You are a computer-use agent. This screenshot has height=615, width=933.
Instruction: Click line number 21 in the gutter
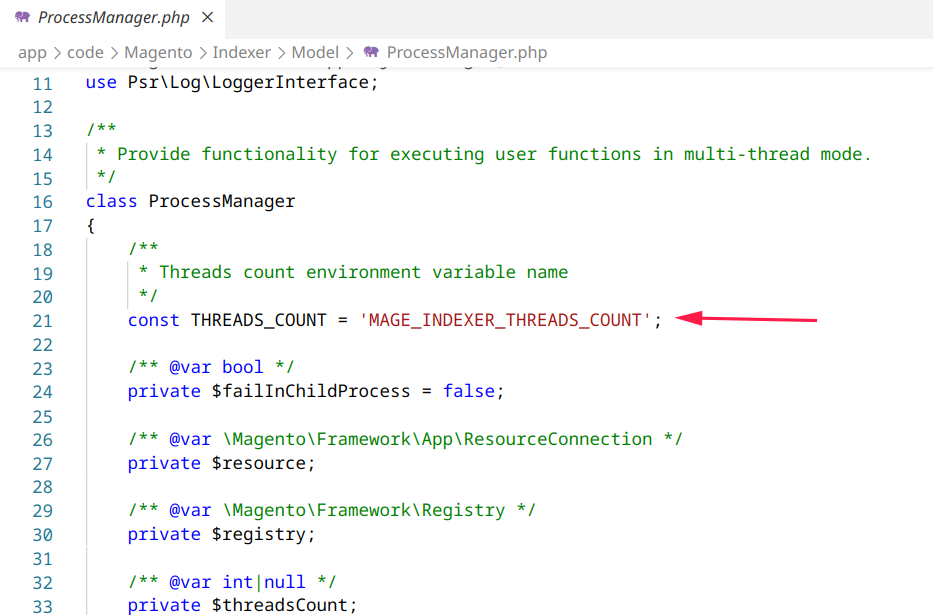(42, 320)
